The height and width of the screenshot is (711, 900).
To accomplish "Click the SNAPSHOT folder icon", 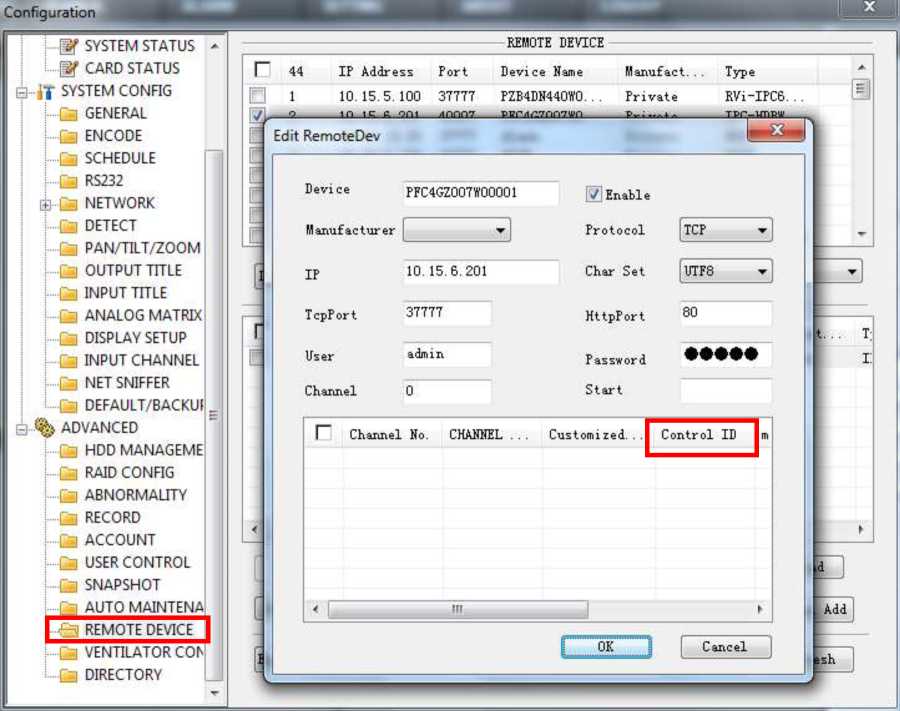I will pyautogui.click(x=68, y=586).
